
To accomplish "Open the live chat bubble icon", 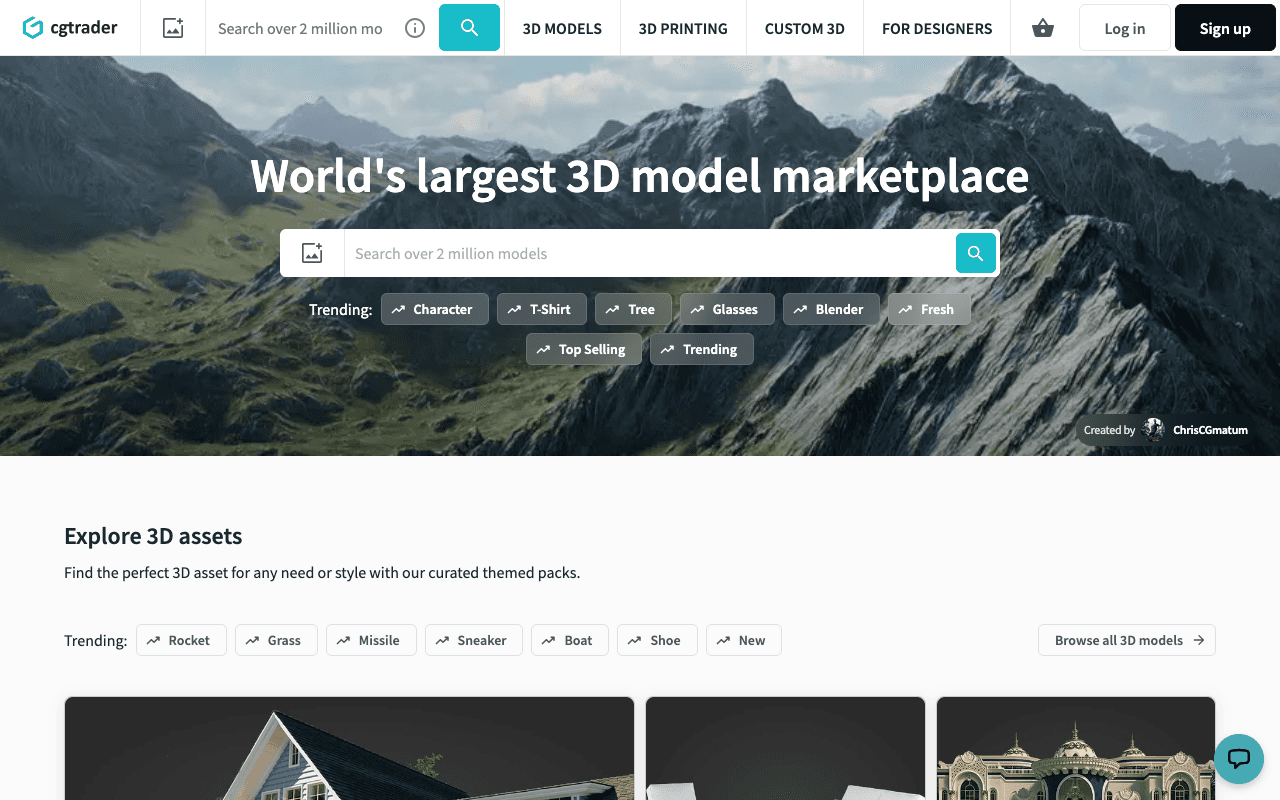I will (1239, 758).
